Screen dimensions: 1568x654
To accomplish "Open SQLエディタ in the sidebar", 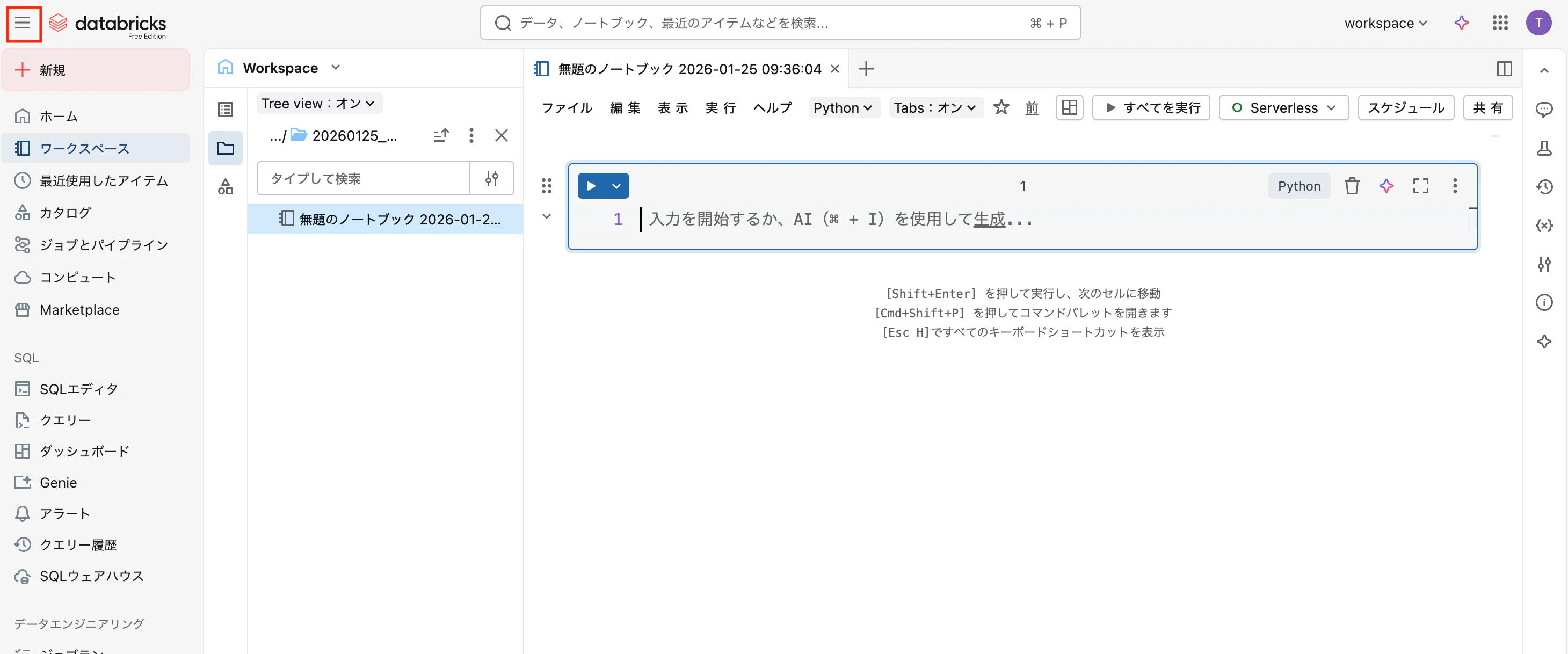I will (x=96, y=389).
